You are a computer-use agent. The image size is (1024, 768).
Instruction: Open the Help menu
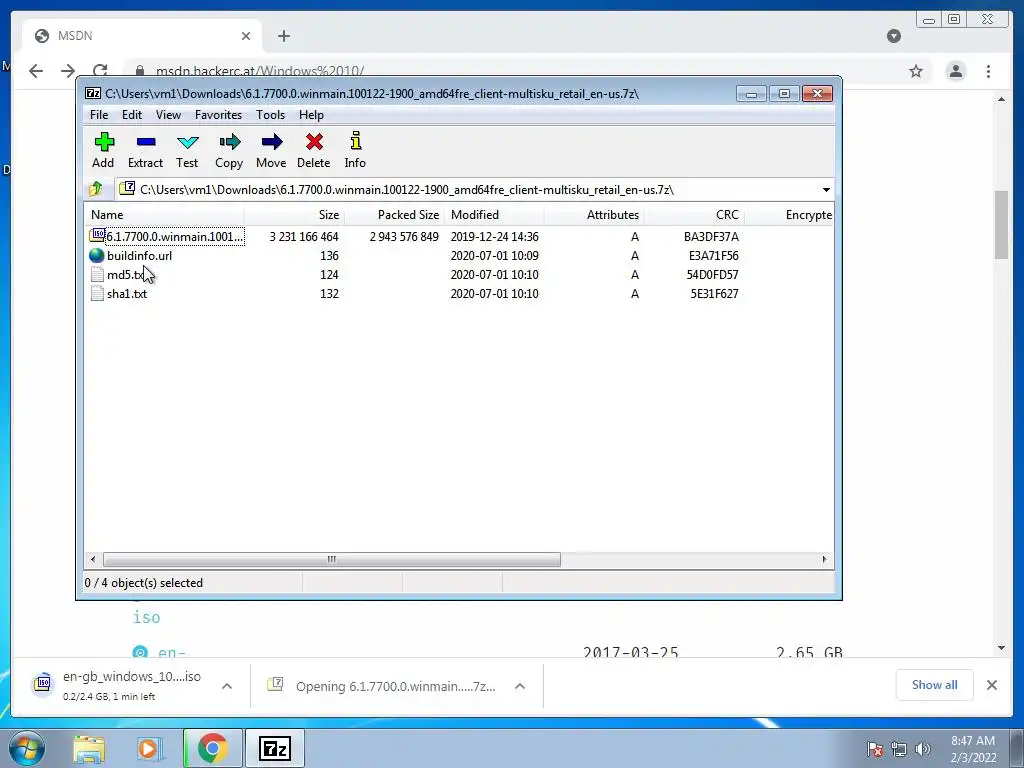[x=312, y=115]
